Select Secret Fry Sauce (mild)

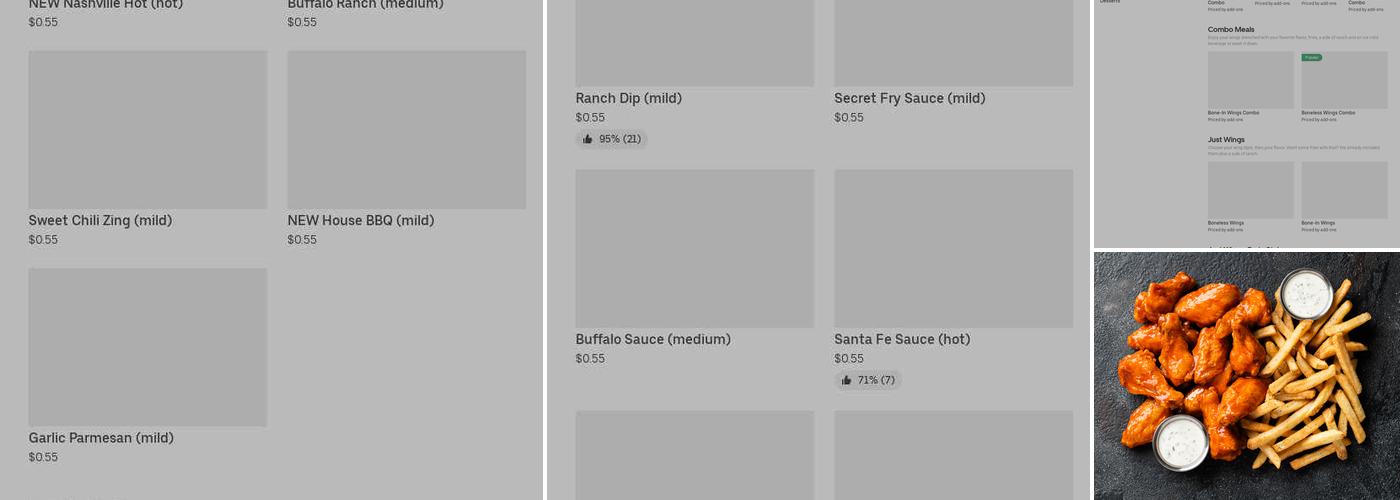[910, 98]
